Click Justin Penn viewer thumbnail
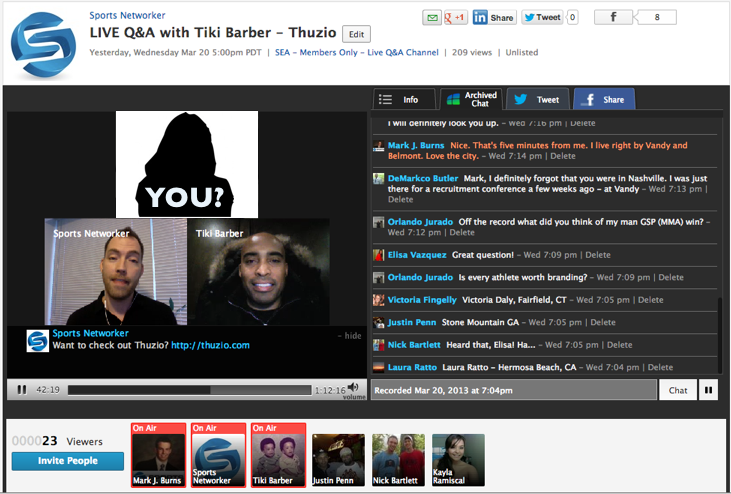 338,460
